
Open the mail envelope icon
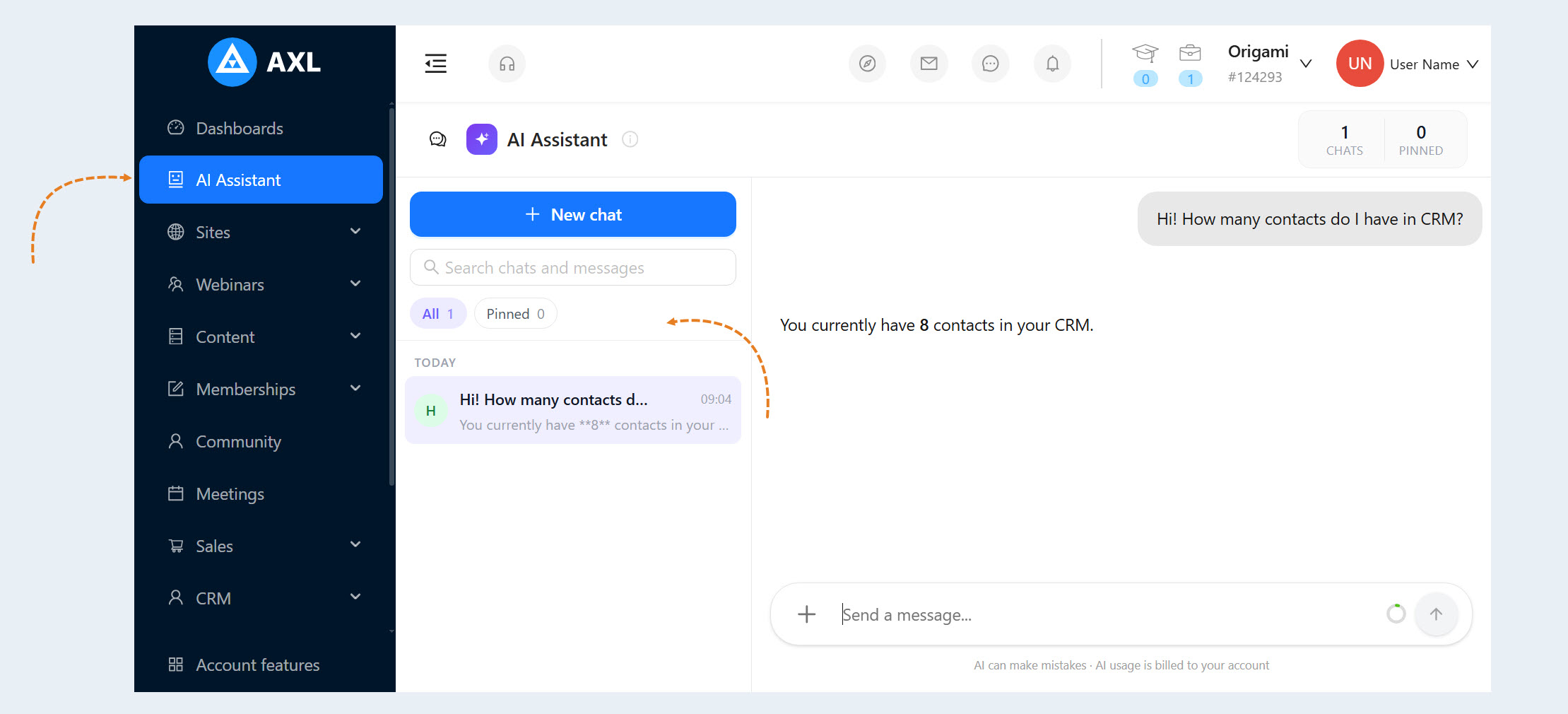[x=929, y=64]
